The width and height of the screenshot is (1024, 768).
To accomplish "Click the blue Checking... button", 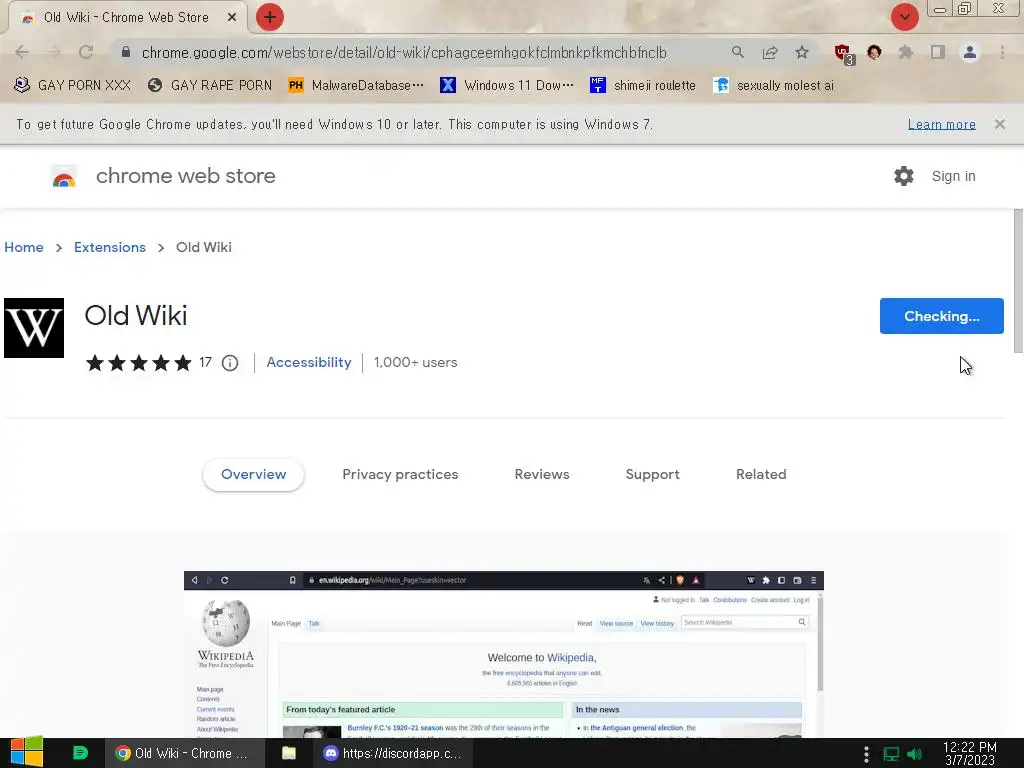I will [941, 316].
